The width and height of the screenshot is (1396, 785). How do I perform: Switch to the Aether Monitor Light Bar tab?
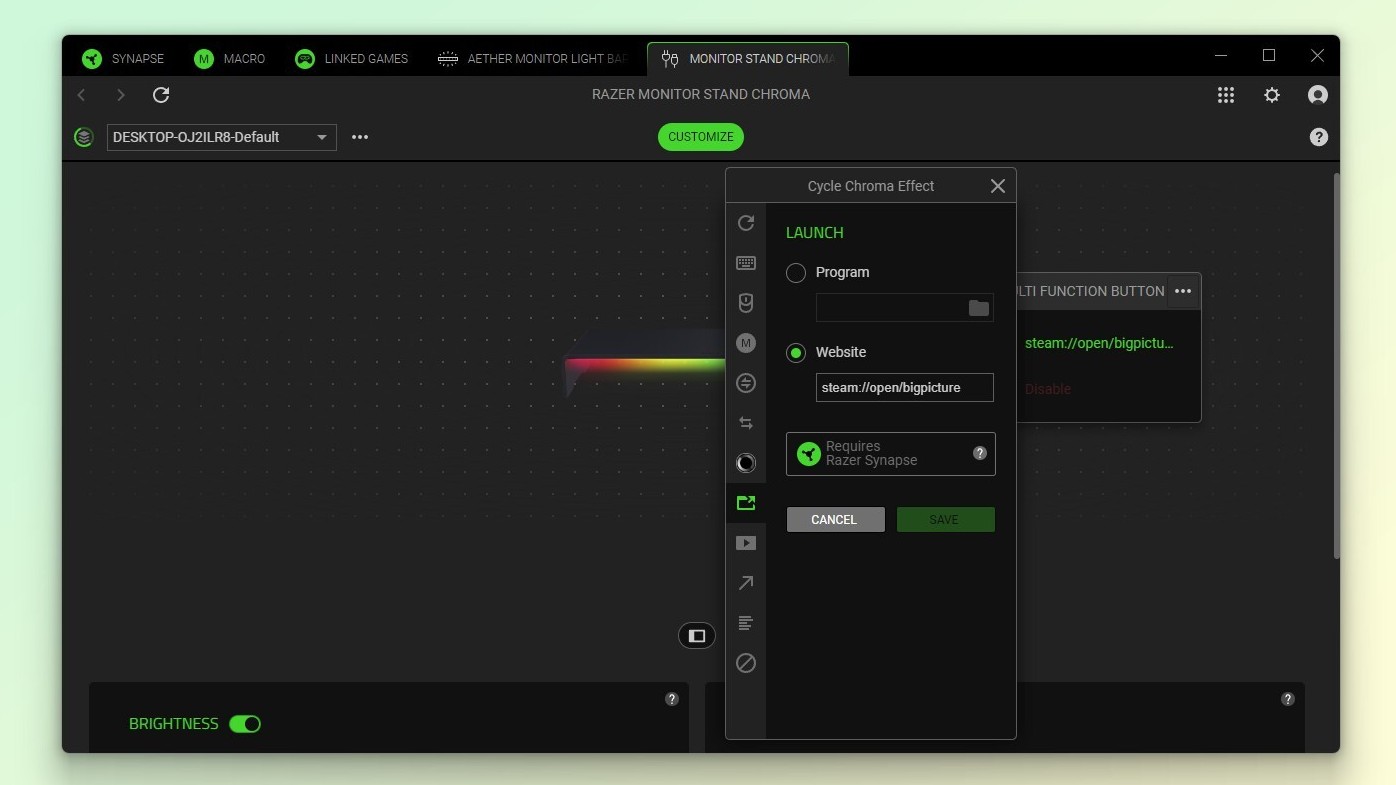coord(534,59)
